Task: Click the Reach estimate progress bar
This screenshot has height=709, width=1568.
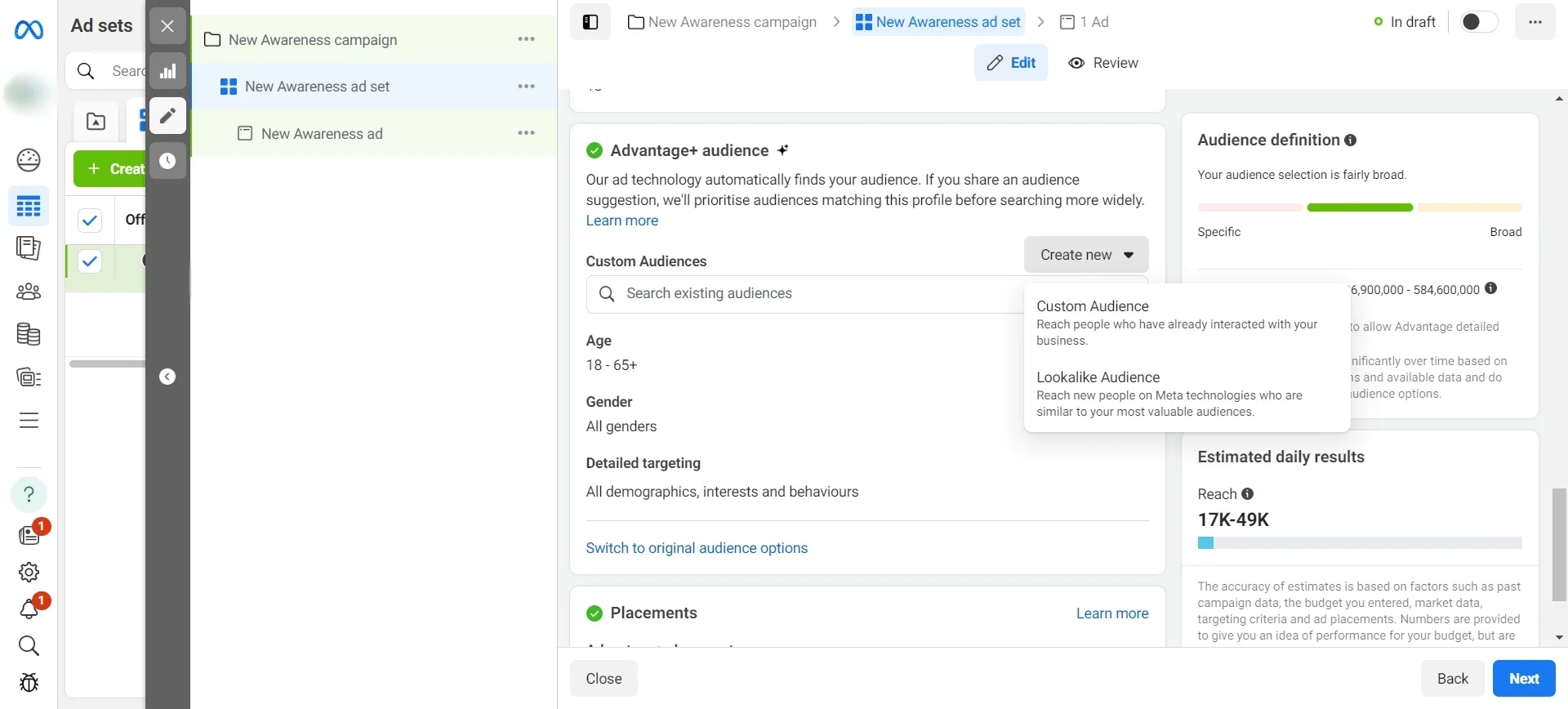Action: [x=1360, y=543]
